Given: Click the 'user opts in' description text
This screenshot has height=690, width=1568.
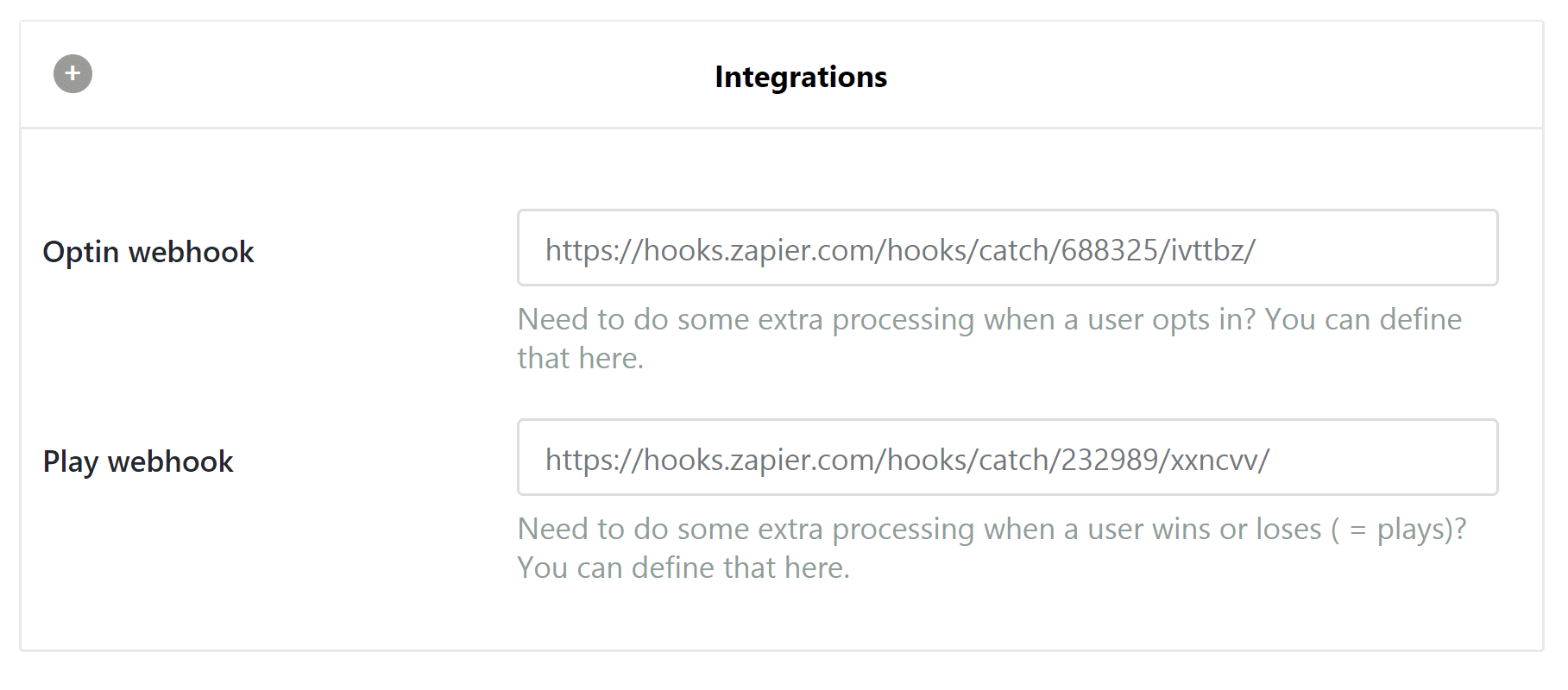Looking at the screenshot, I should click(x=988, y=320).
